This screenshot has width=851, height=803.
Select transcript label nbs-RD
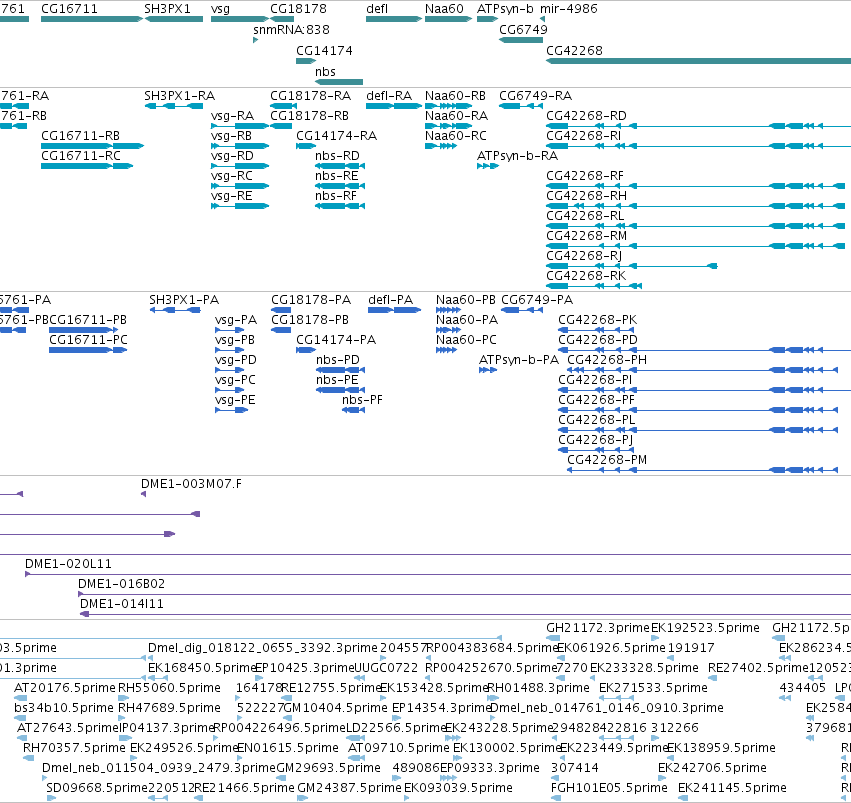tap(337, 156)
